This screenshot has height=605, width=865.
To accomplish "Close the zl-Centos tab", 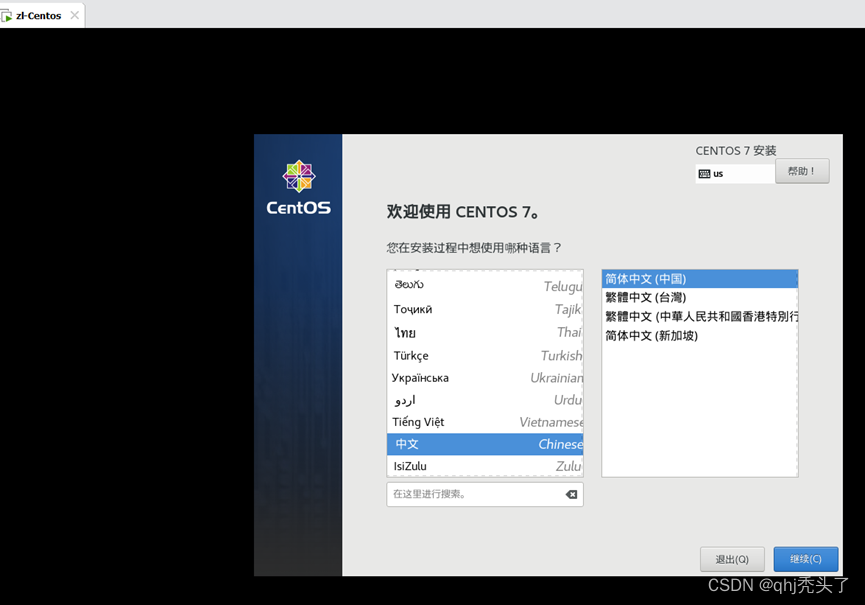I will pos(74,15).
